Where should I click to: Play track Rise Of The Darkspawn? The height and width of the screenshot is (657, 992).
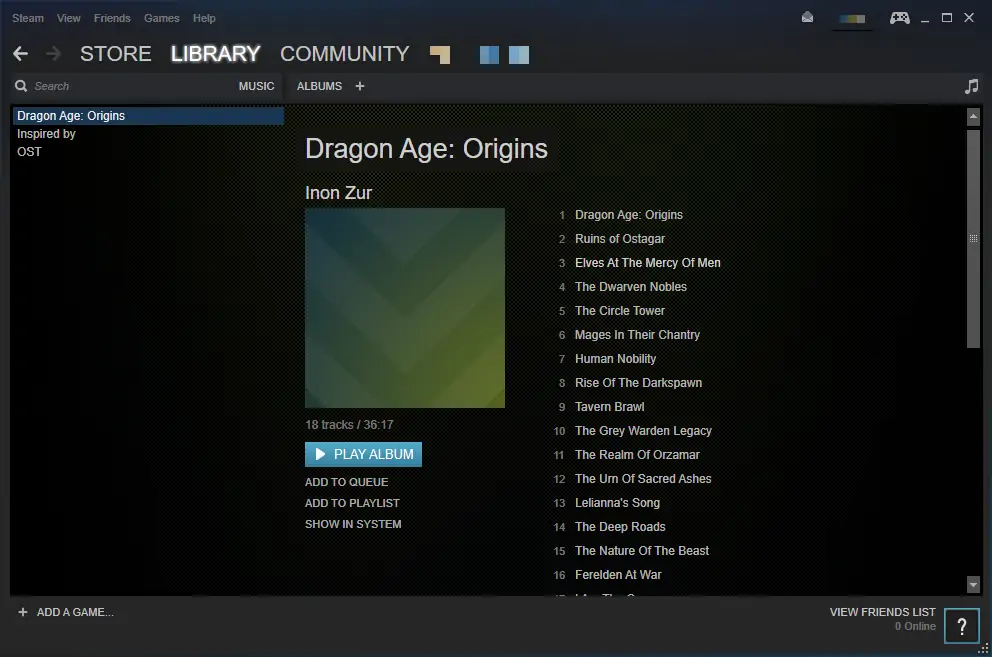[x=638, y=383]
